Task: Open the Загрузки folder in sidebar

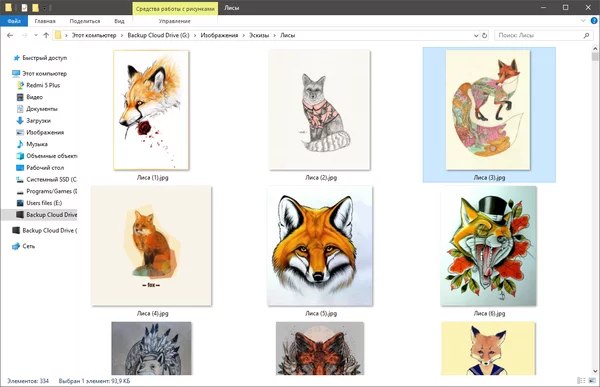Action: click(38, 121)
